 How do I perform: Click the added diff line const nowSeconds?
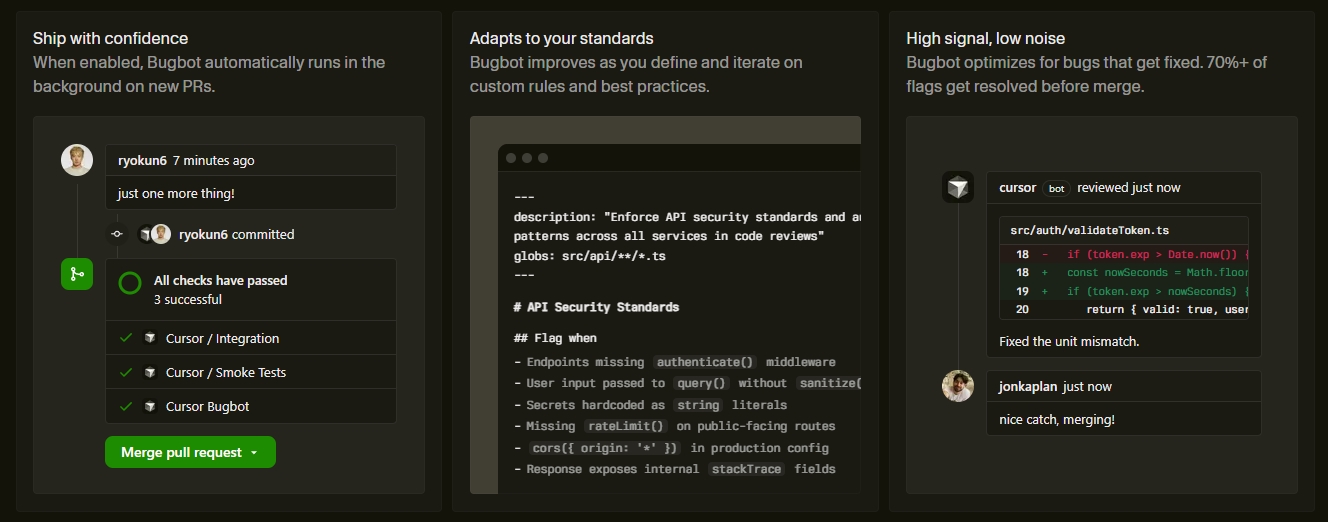tap(1124, 272)
